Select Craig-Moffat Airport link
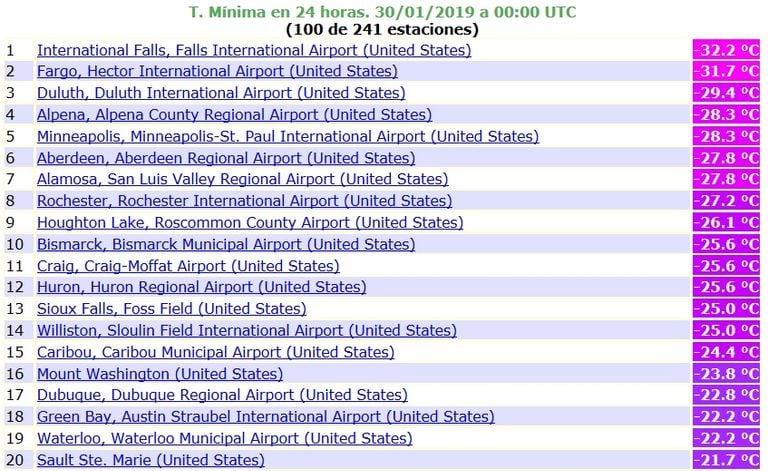This screenshot has width=768, height=471. 188,266
